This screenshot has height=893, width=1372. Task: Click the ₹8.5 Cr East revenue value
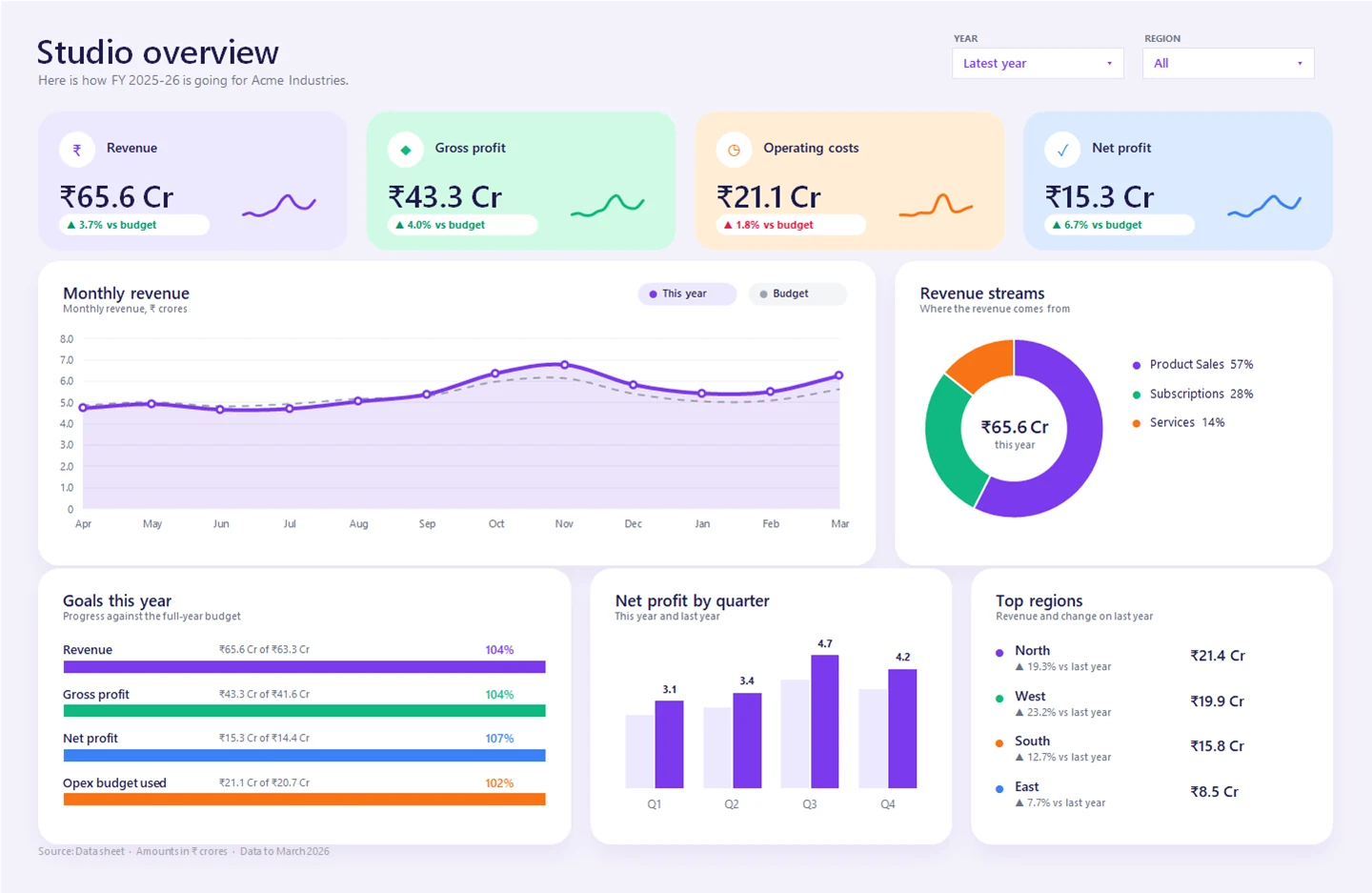coord(1215,792)
